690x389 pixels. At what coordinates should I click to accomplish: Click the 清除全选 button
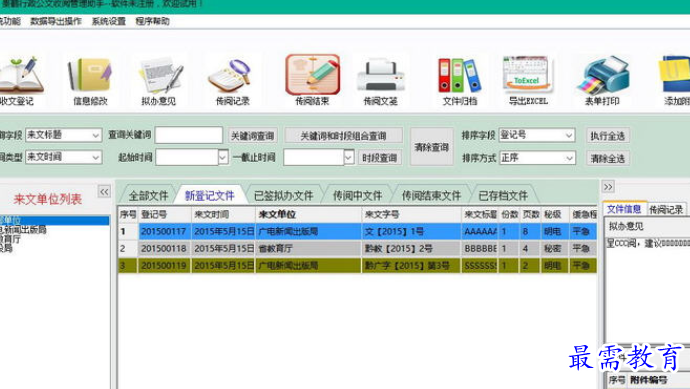click(608, 158)
